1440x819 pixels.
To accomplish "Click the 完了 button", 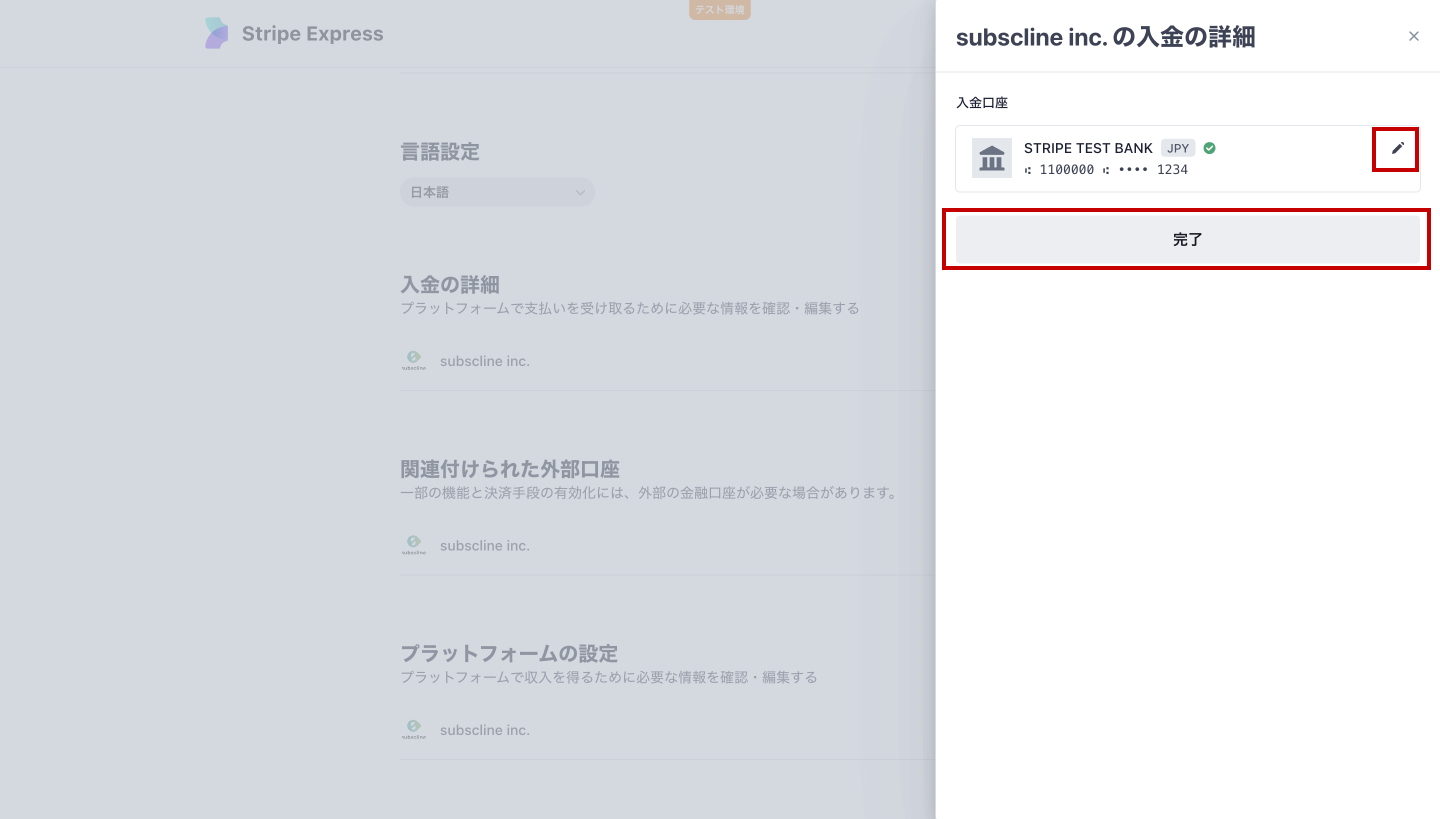I will coord(1187,240).
